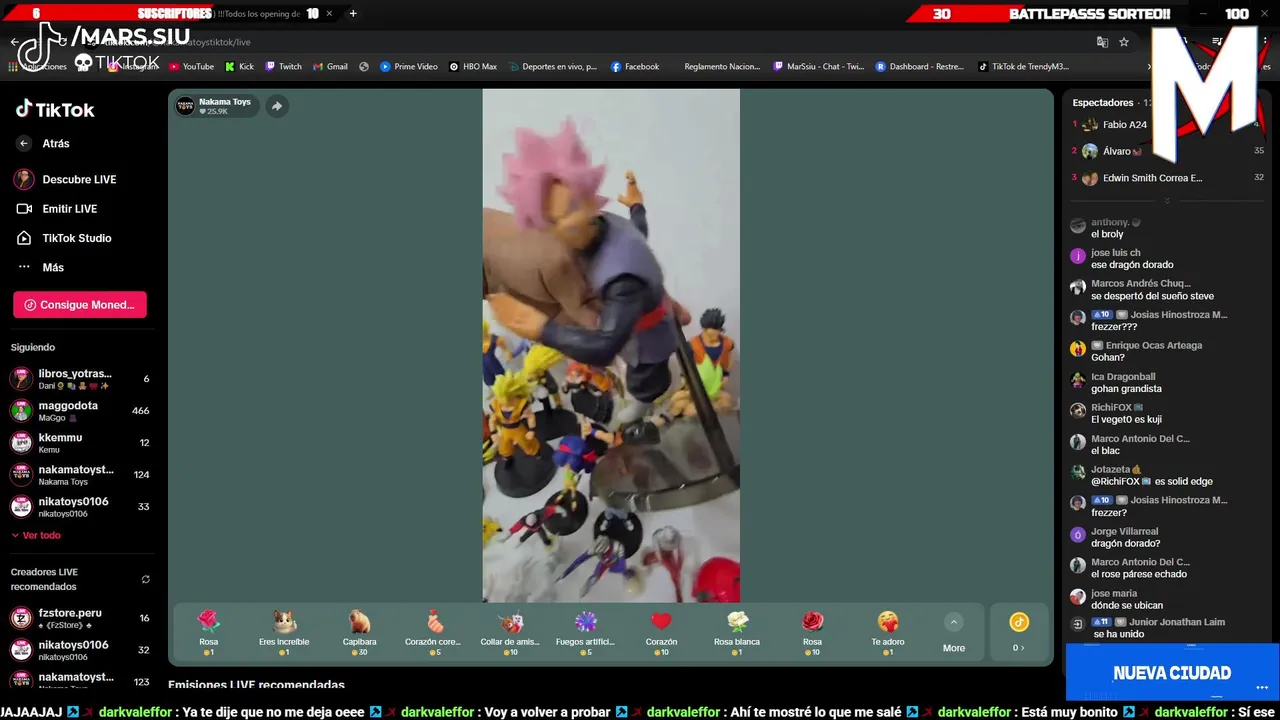Click Enrique Ocas Arteaga's chat message
Viewport: 1280px width, 720px height.
[1108, 357]
